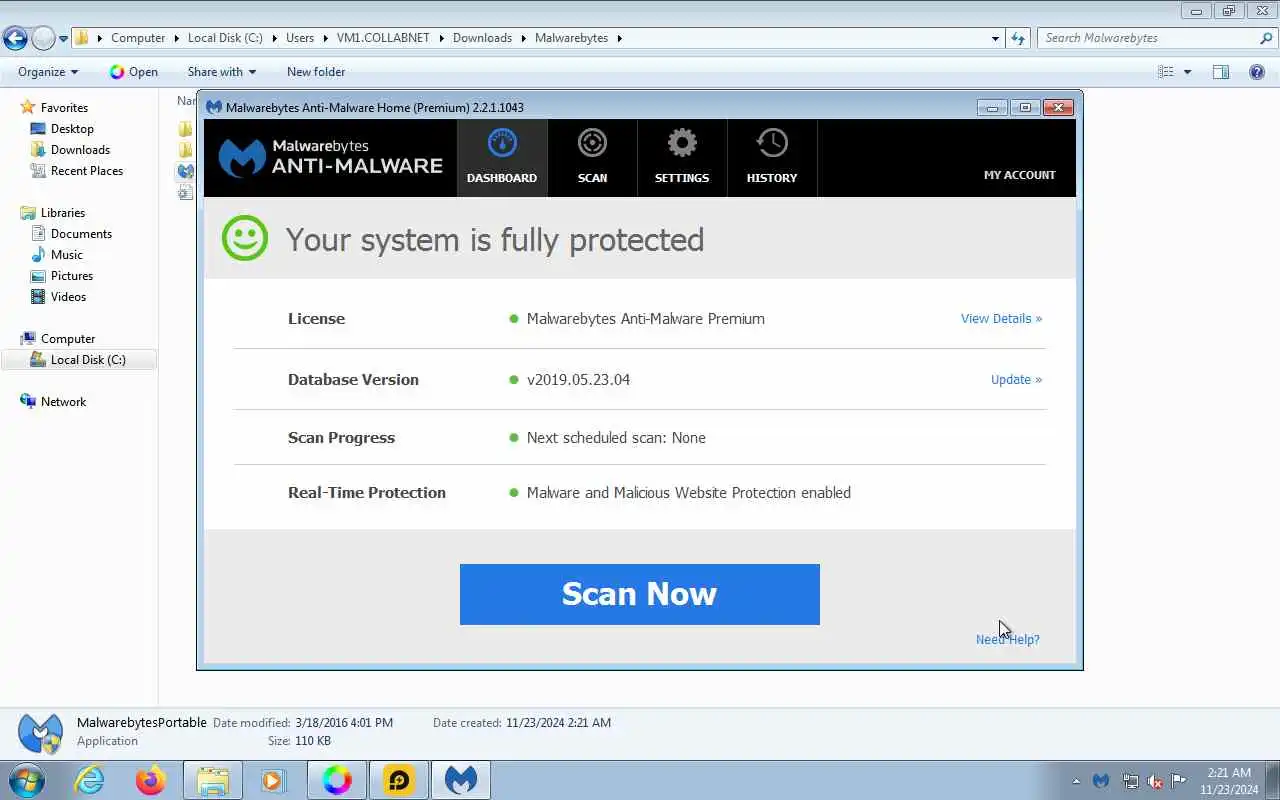Click the folder icon in address bar

click(x=83, y=38)
